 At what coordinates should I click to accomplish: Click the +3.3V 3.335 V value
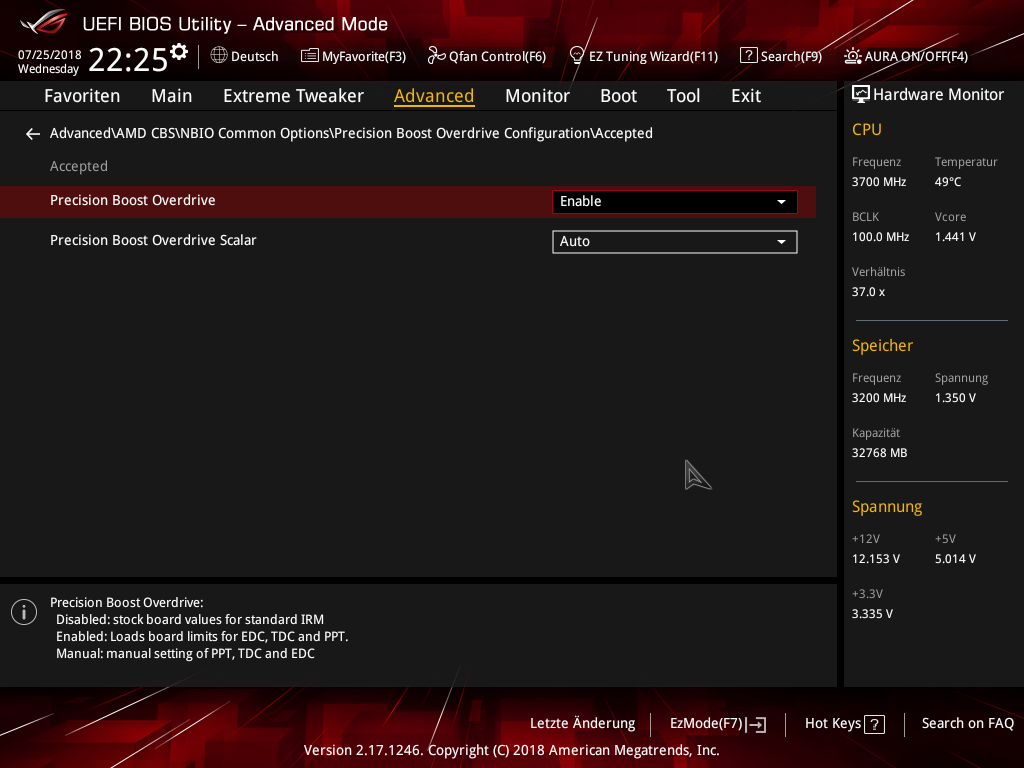point(872,614)
